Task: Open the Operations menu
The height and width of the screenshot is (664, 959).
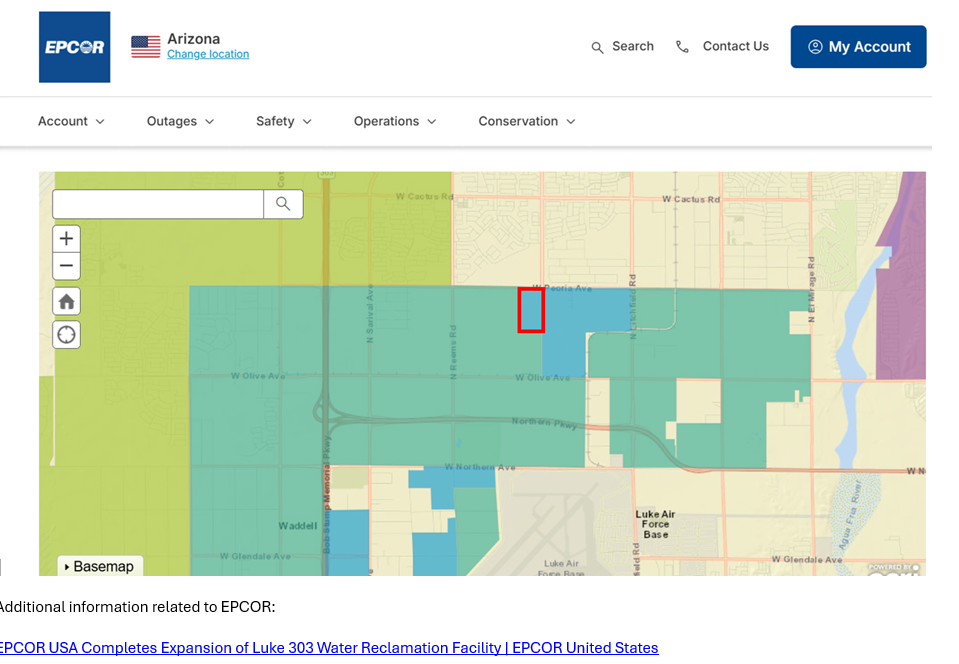Action: [395, 121]
